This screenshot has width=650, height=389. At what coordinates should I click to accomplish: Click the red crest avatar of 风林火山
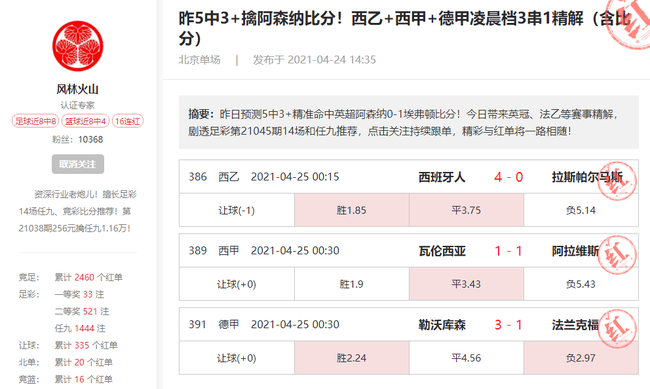point(78,46)
